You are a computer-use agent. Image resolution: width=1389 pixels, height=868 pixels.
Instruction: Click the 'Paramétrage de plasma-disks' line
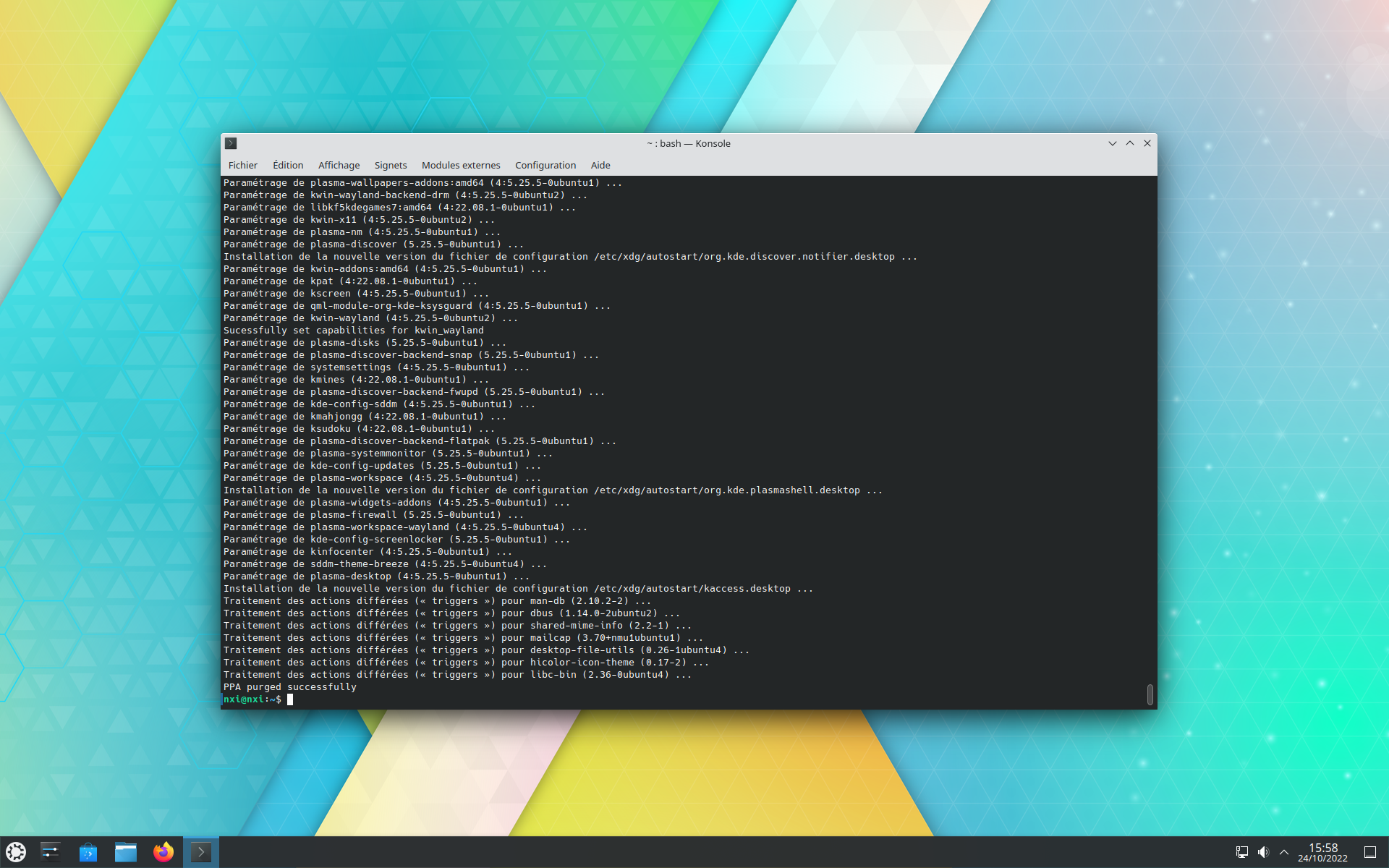[365, 343]
